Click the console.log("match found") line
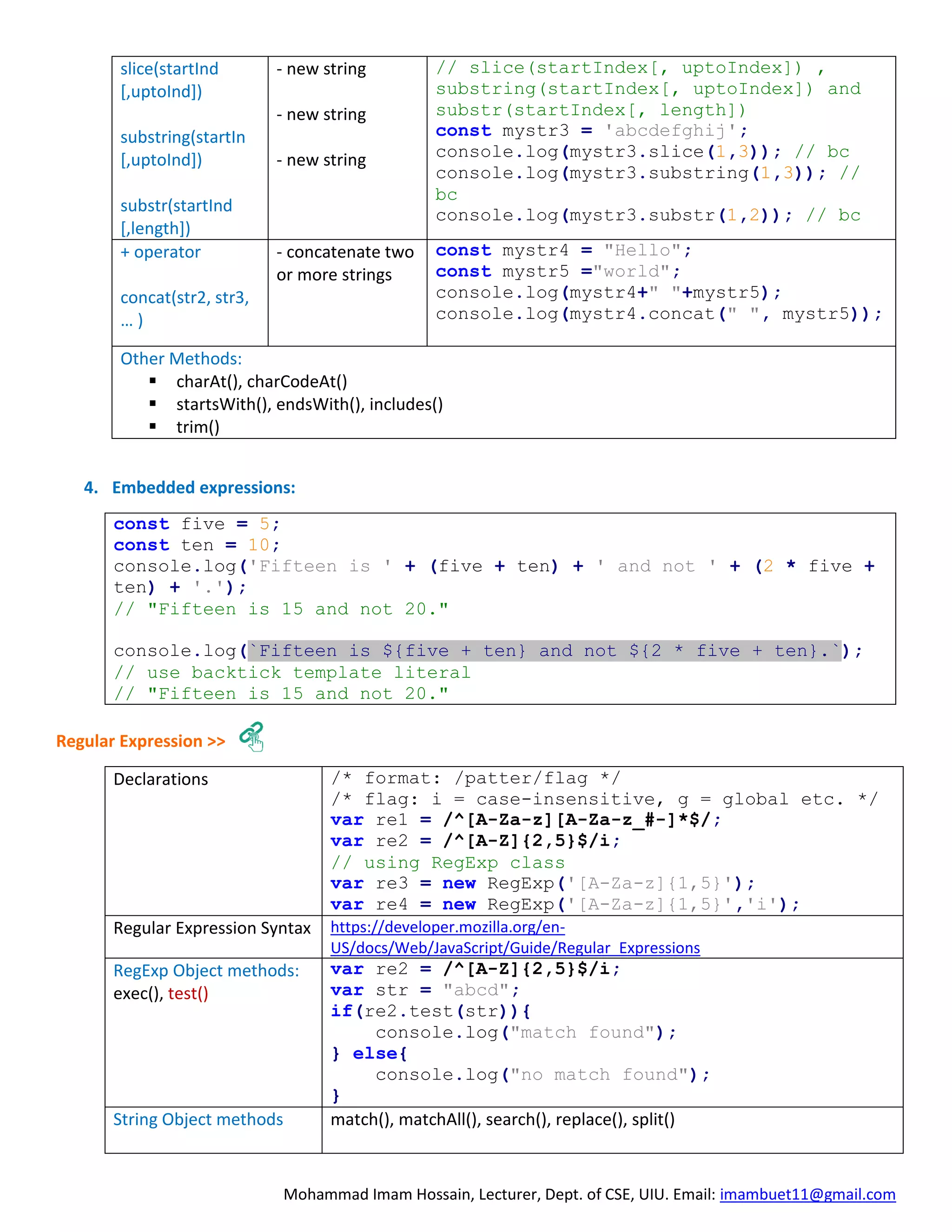The image size is (952, 1232). pos(526,1032)
